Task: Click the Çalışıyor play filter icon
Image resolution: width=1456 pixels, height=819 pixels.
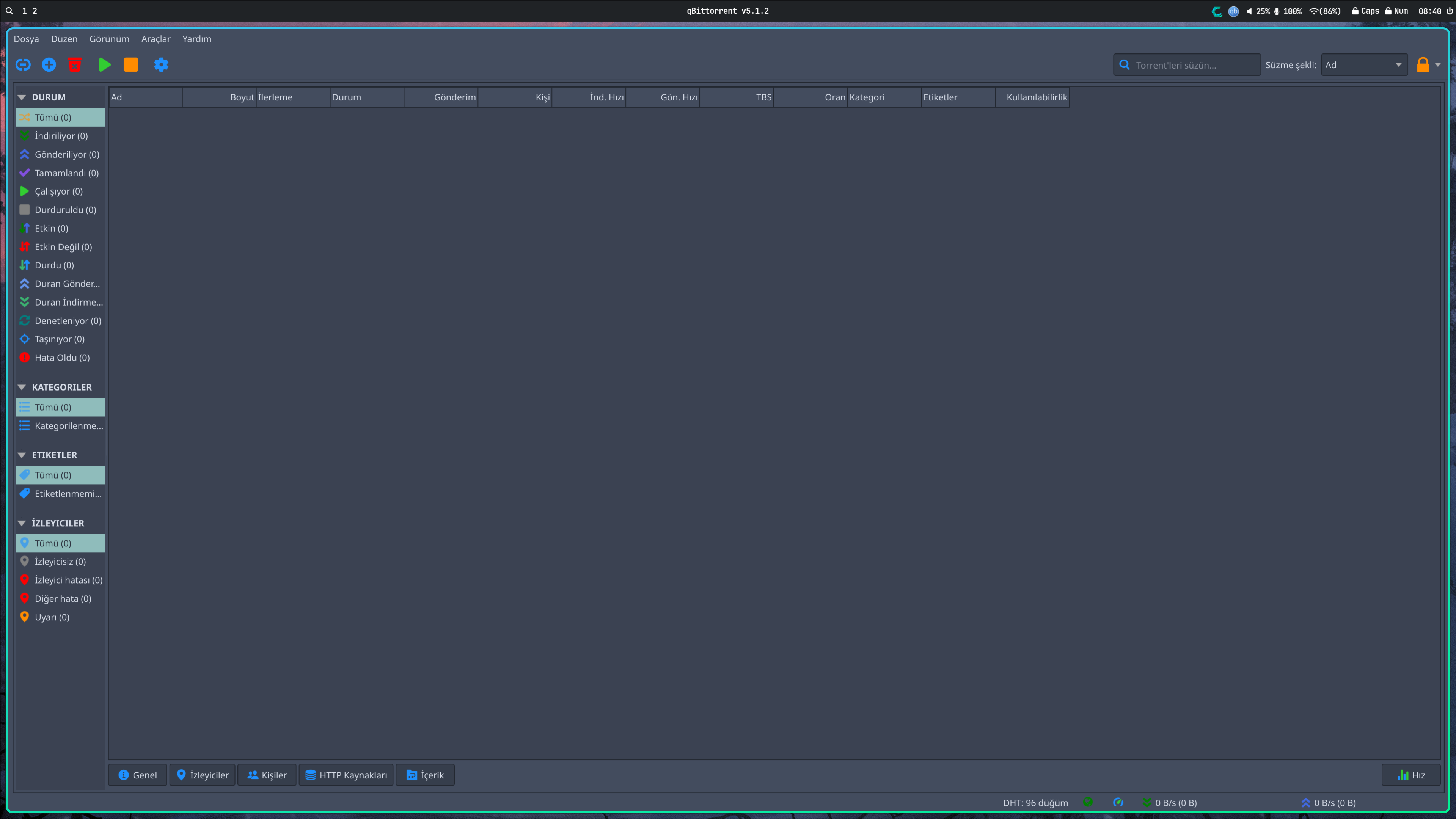Action: (x=24, y=191)
